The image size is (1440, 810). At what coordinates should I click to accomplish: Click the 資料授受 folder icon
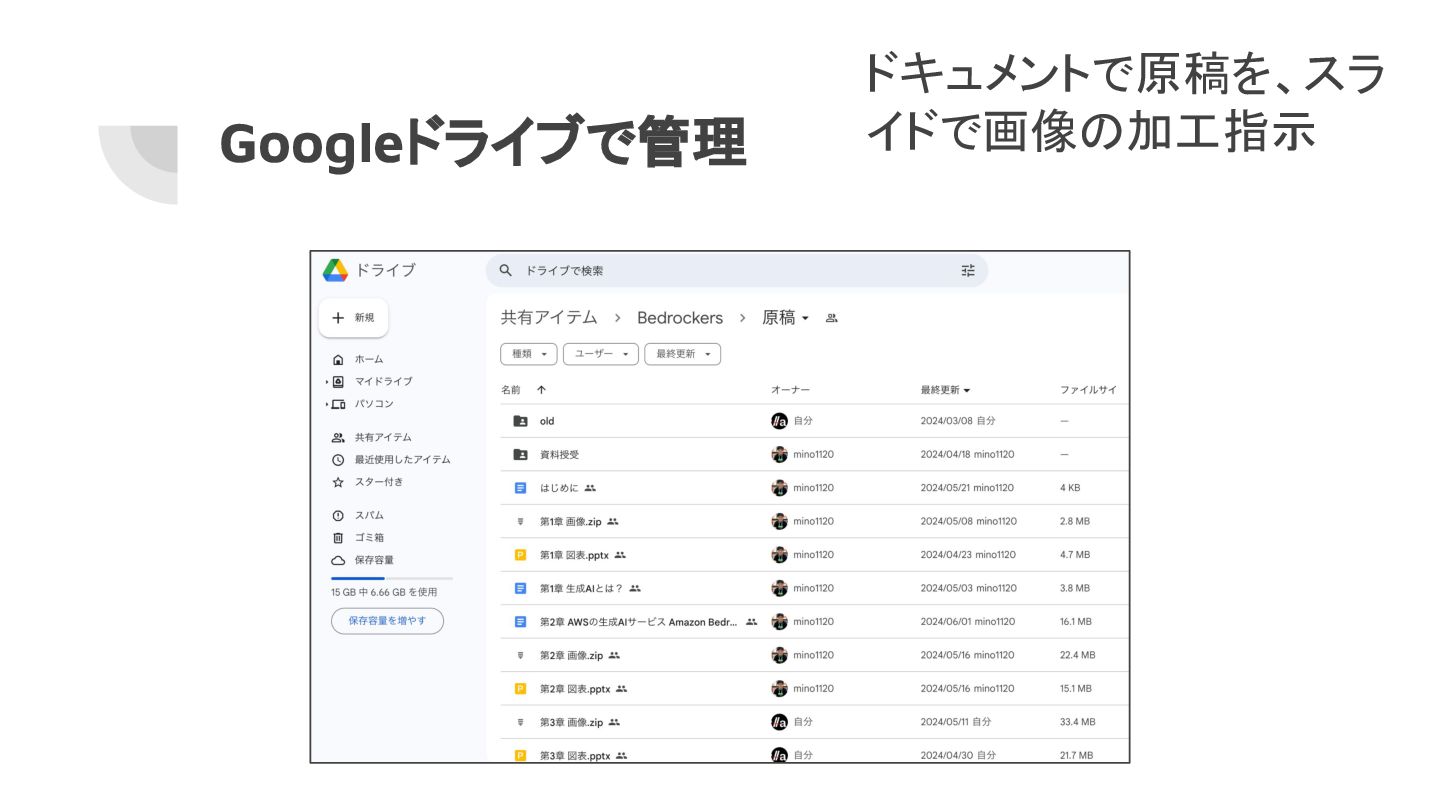(x=520, y=454)
